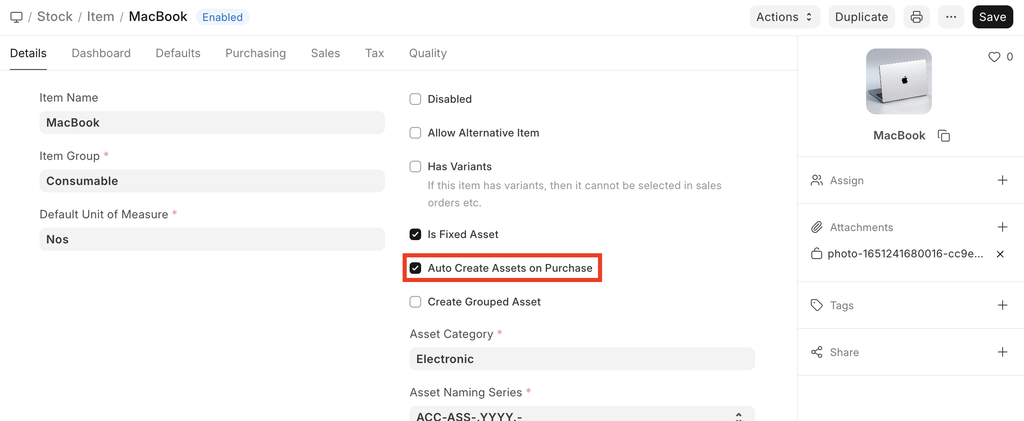Check Allow Alternative Item

coord(416,133)
